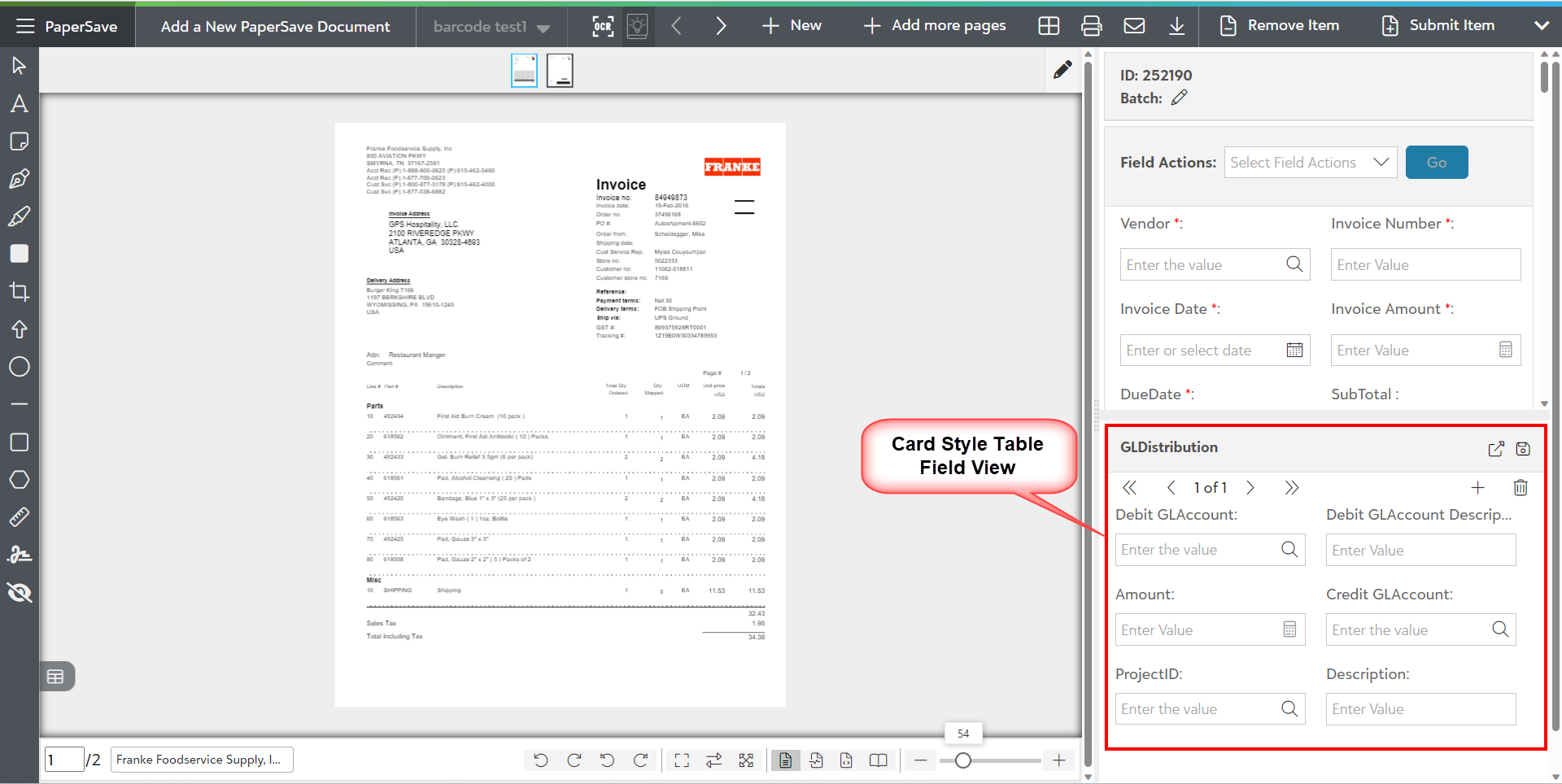The width and height of the screenshot is (1562, 784).
Task: Select the signature tool in left sidebar
Action: 20,555
